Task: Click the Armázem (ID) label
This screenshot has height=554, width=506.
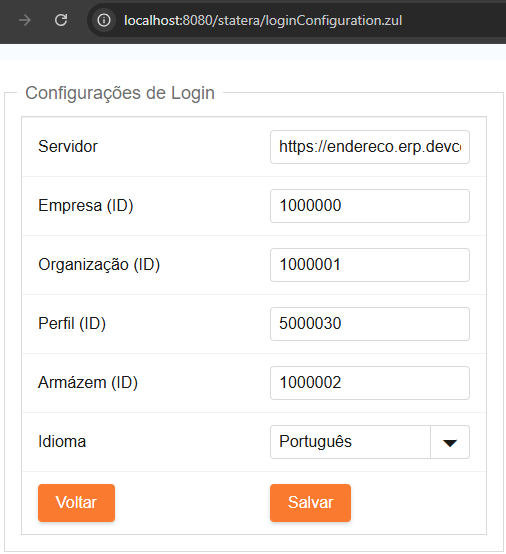Action: pos(88,383)
